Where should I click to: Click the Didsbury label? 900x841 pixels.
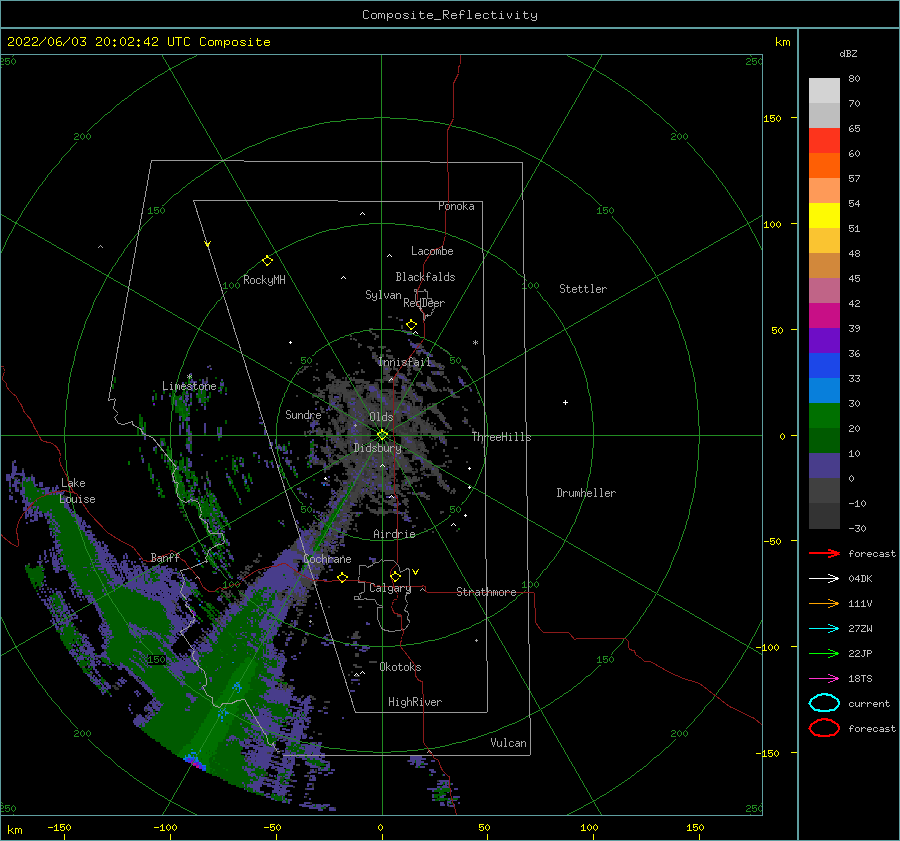[x=377, y=448]
